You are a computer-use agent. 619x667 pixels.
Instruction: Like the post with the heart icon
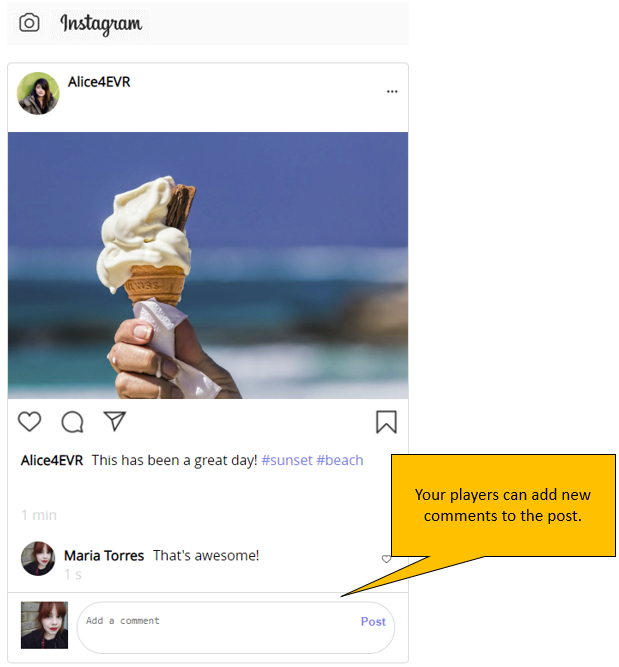[29, 422]
